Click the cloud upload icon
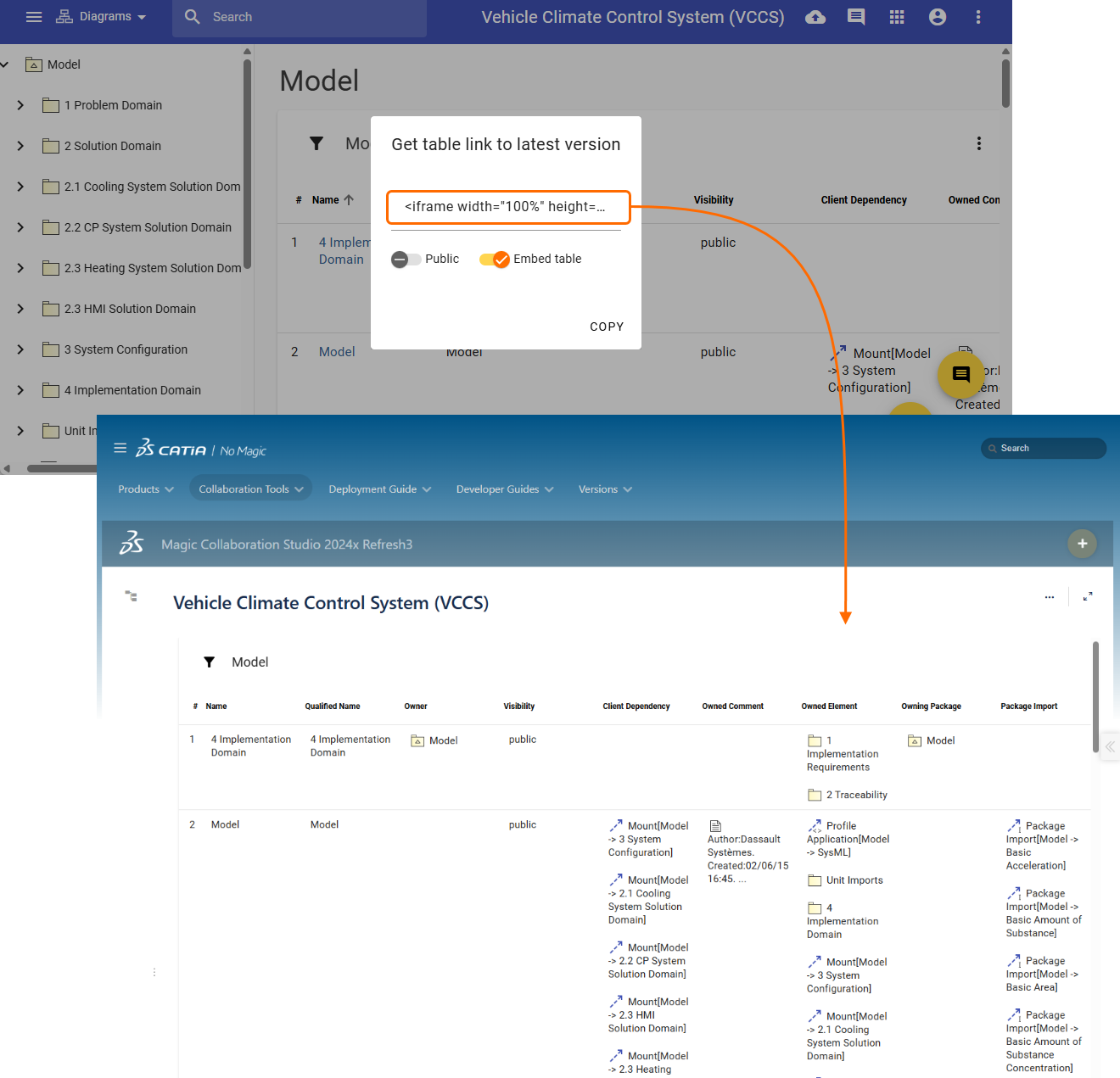 click(815, 17)
